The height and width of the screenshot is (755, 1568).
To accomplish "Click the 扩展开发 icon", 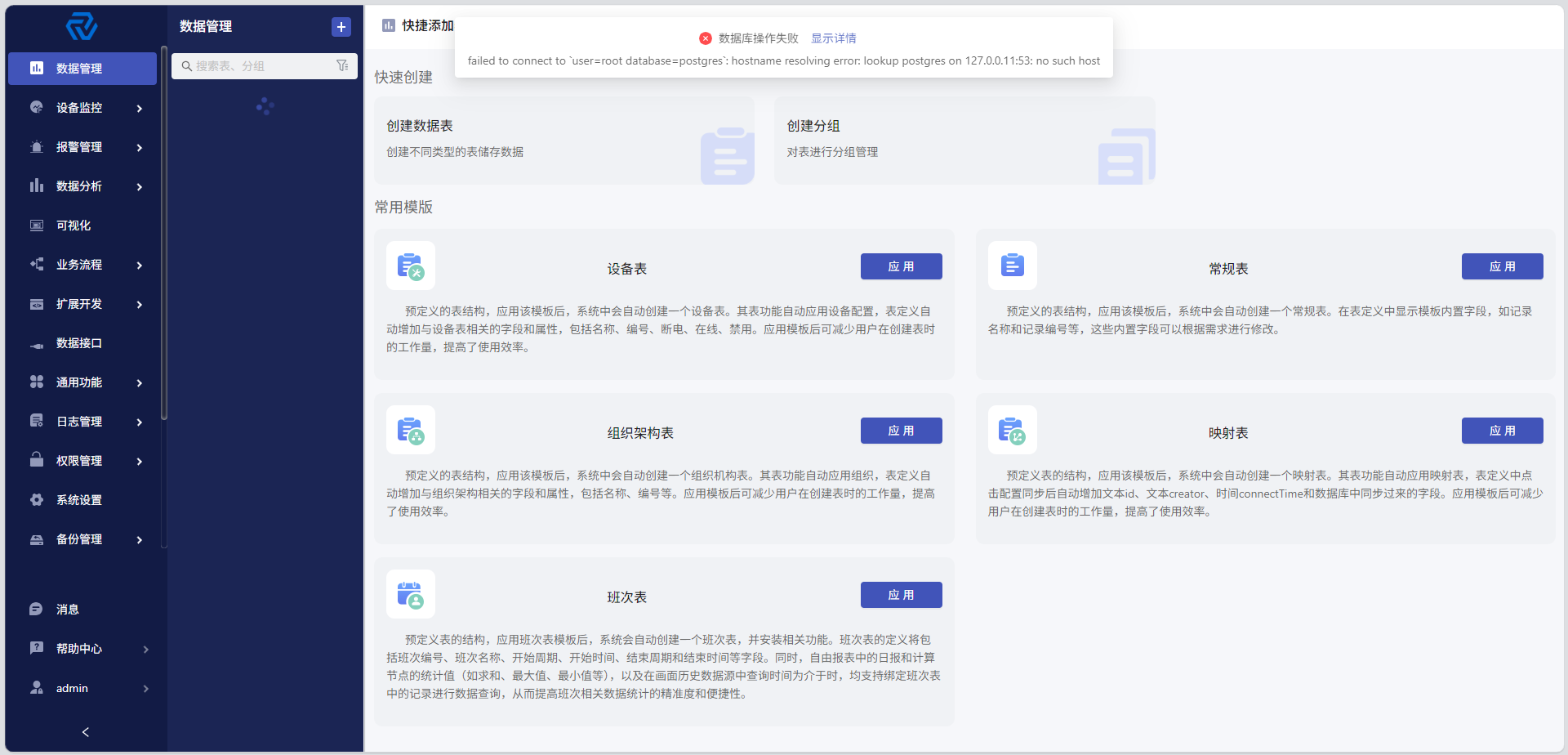I will click(37, 303).
